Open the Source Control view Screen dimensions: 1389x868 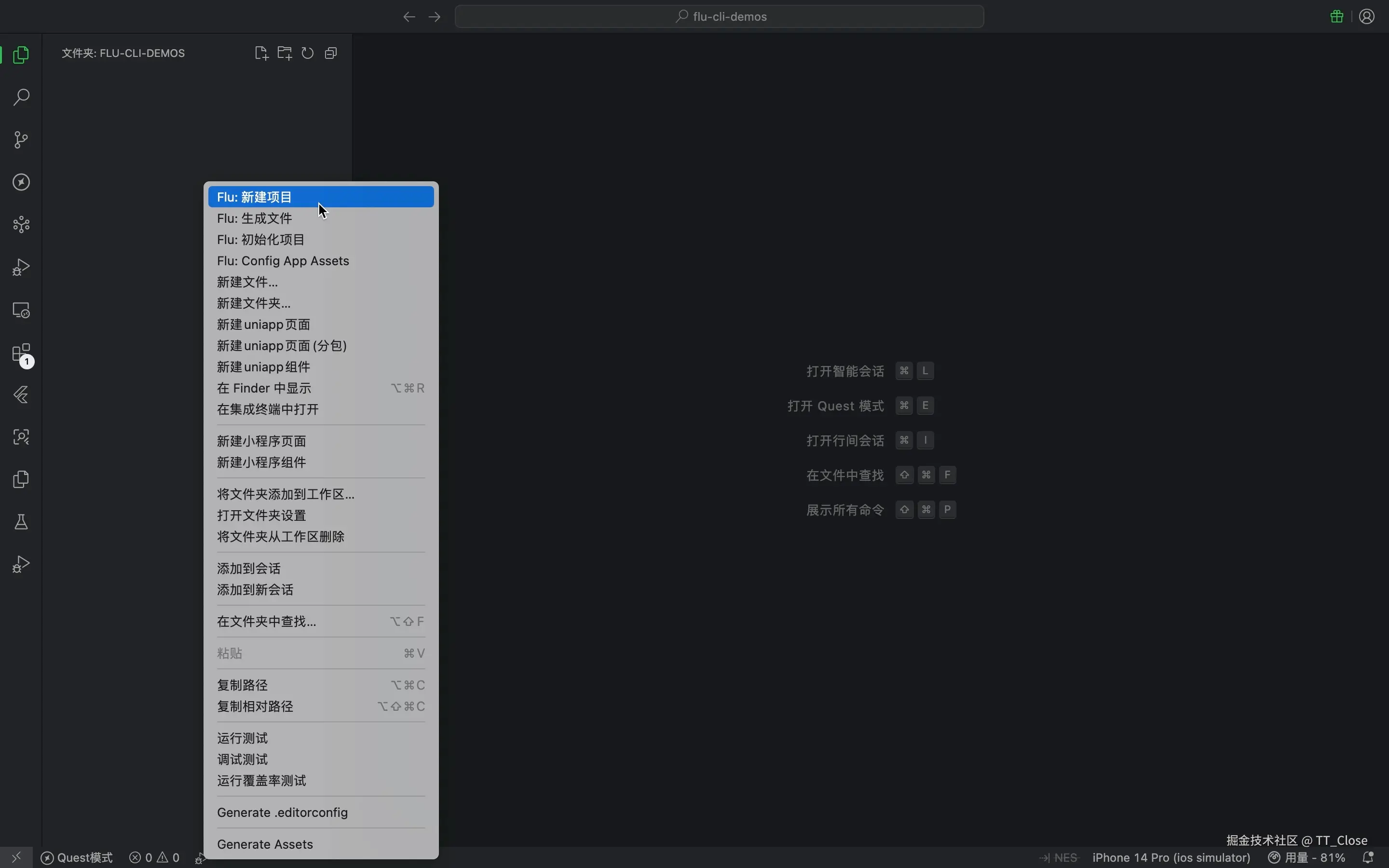point(21,139)
